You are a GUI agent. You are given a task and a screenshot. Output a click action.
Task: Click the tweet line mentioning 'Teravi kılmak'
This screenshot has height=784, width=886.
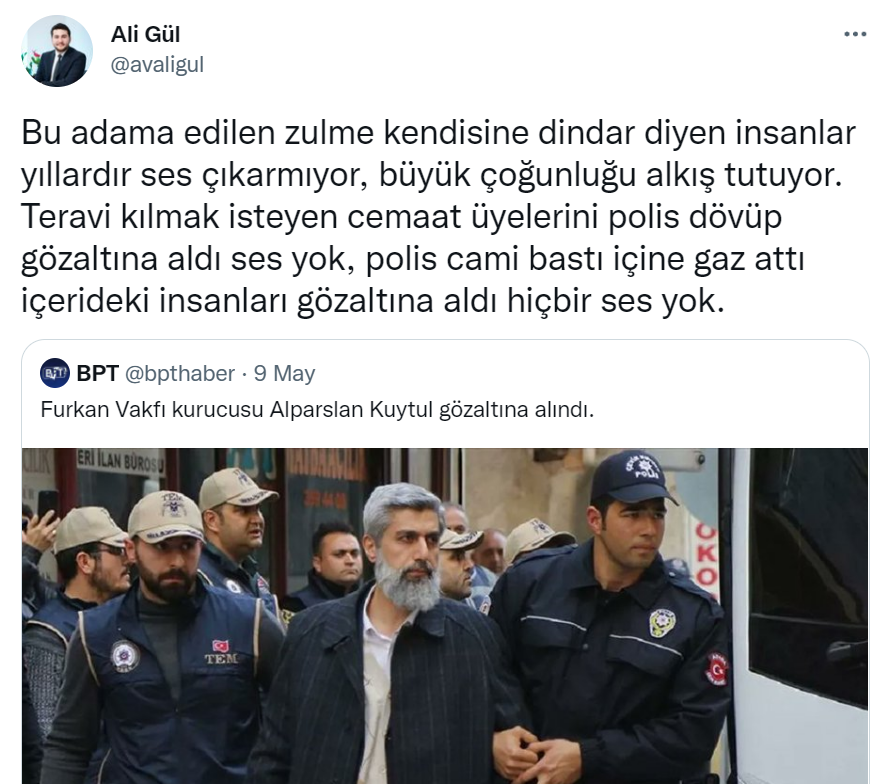pyautogui.click(x=401, y=217)
